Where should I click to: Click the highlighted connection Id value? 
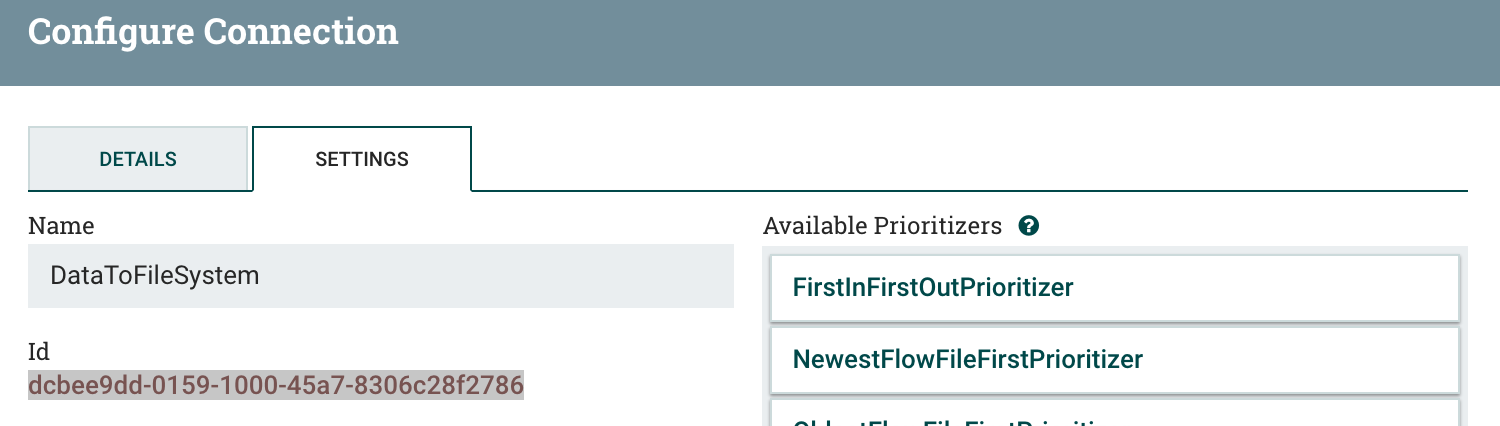pos(275,385)
